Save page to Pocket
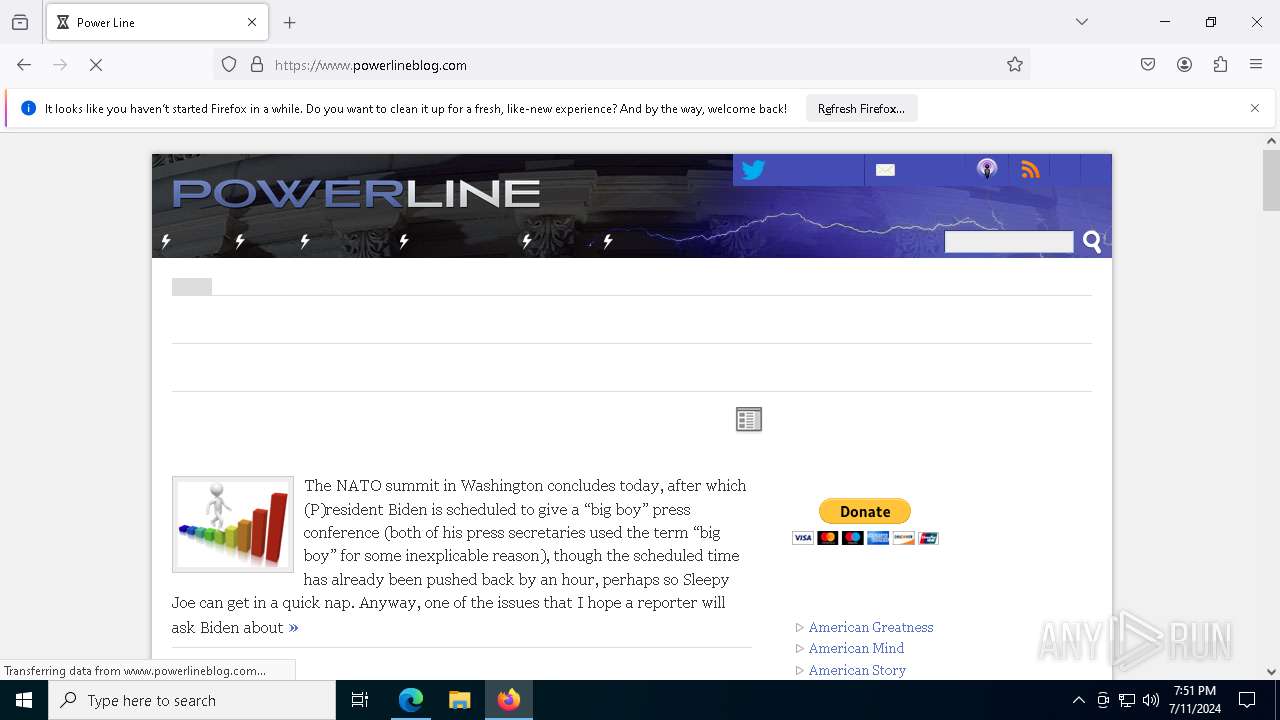The height and width of the screenshot is (720, 1280). click(x=1148, y=65)
